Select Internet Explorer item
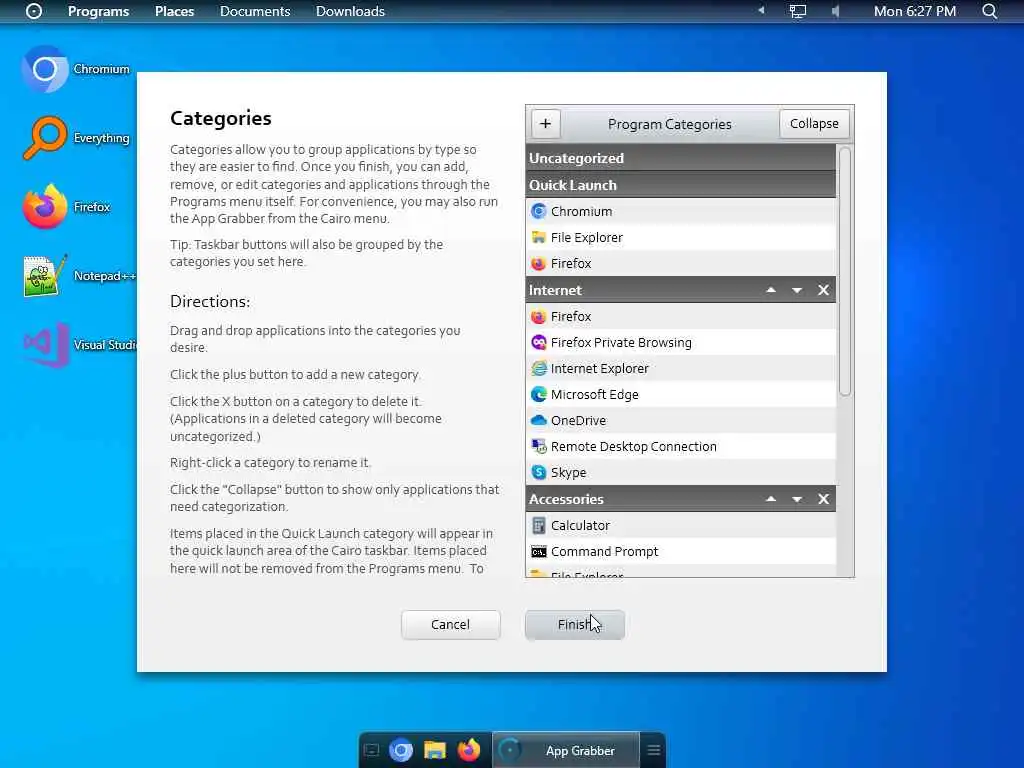 pos(680,368)
